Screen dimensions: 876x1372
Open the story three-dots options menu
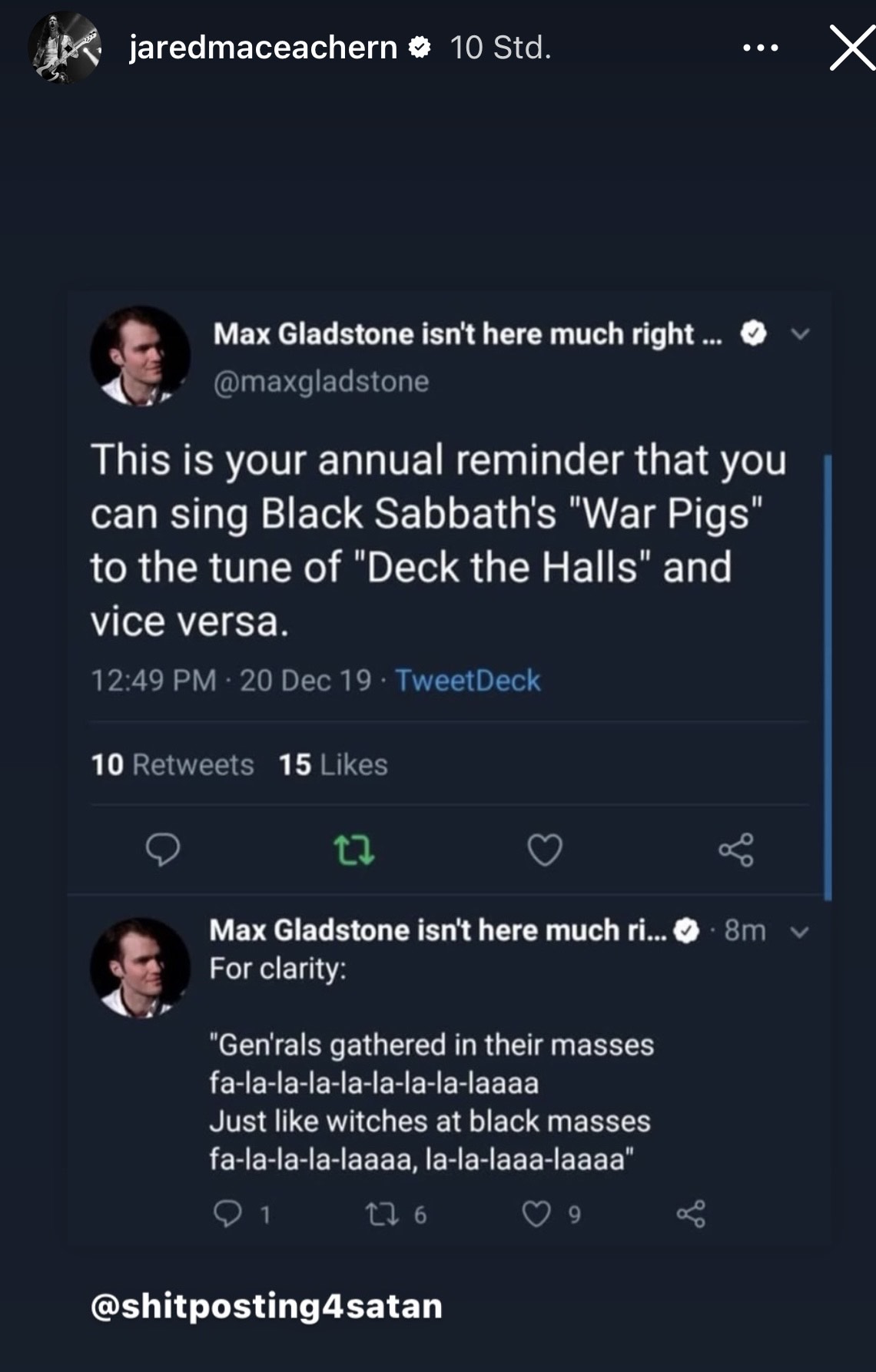point(761,48)
